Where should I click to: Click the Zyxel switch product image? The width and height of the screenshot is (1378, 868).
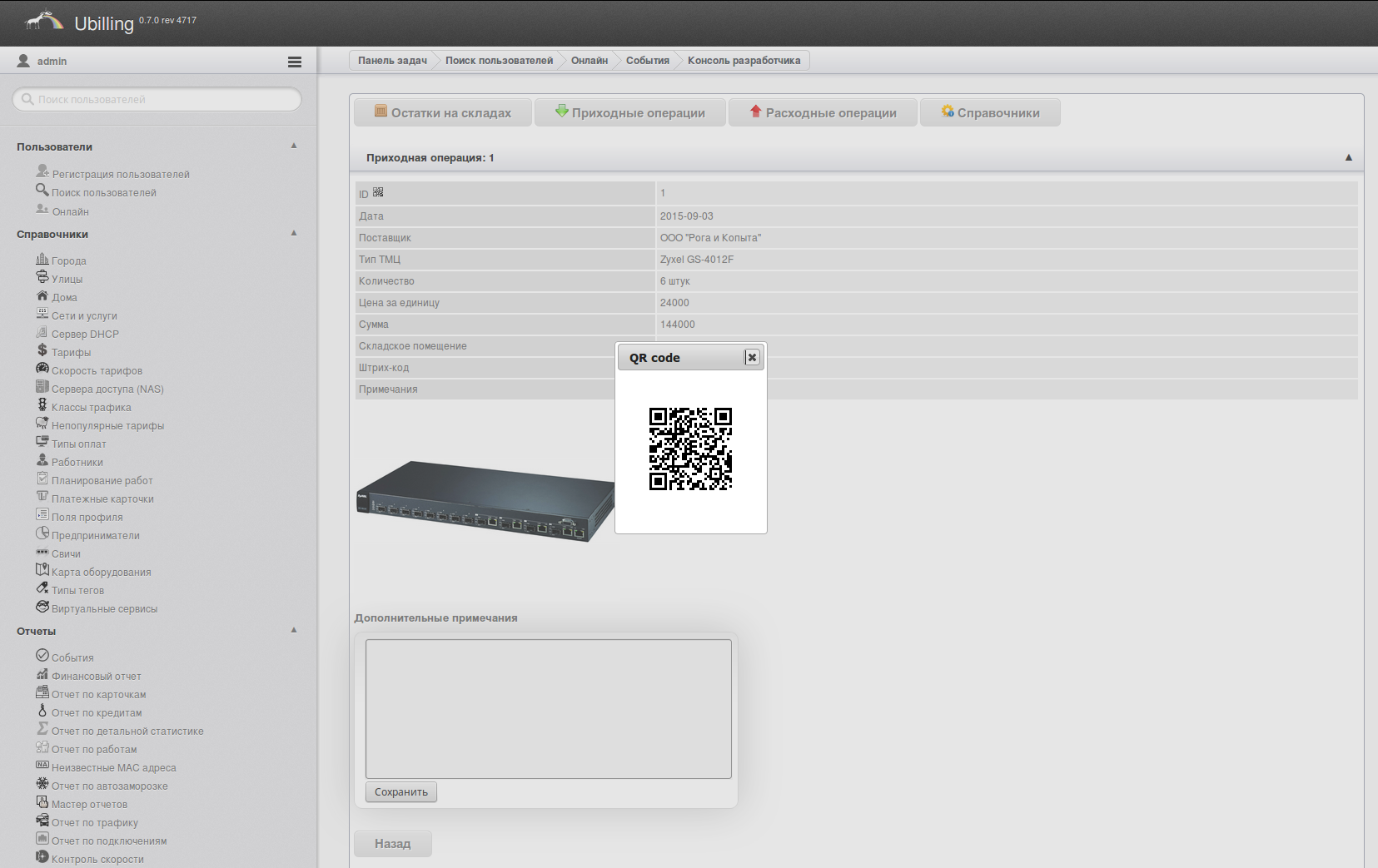(x=485, y=501)
